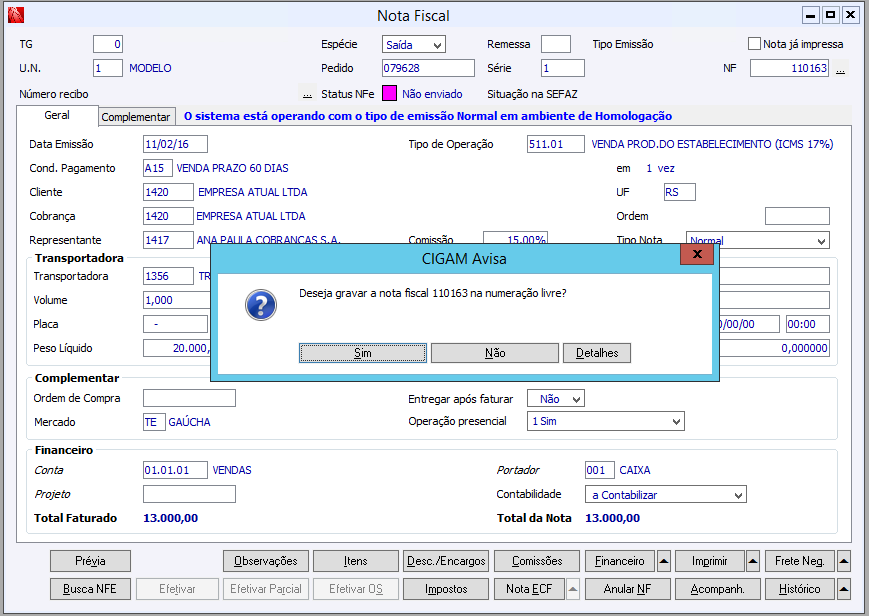Viewport: 869px width, 616px height.
Task: Click the up arrow next to Financeiro
Action: (x=664, y=561)
